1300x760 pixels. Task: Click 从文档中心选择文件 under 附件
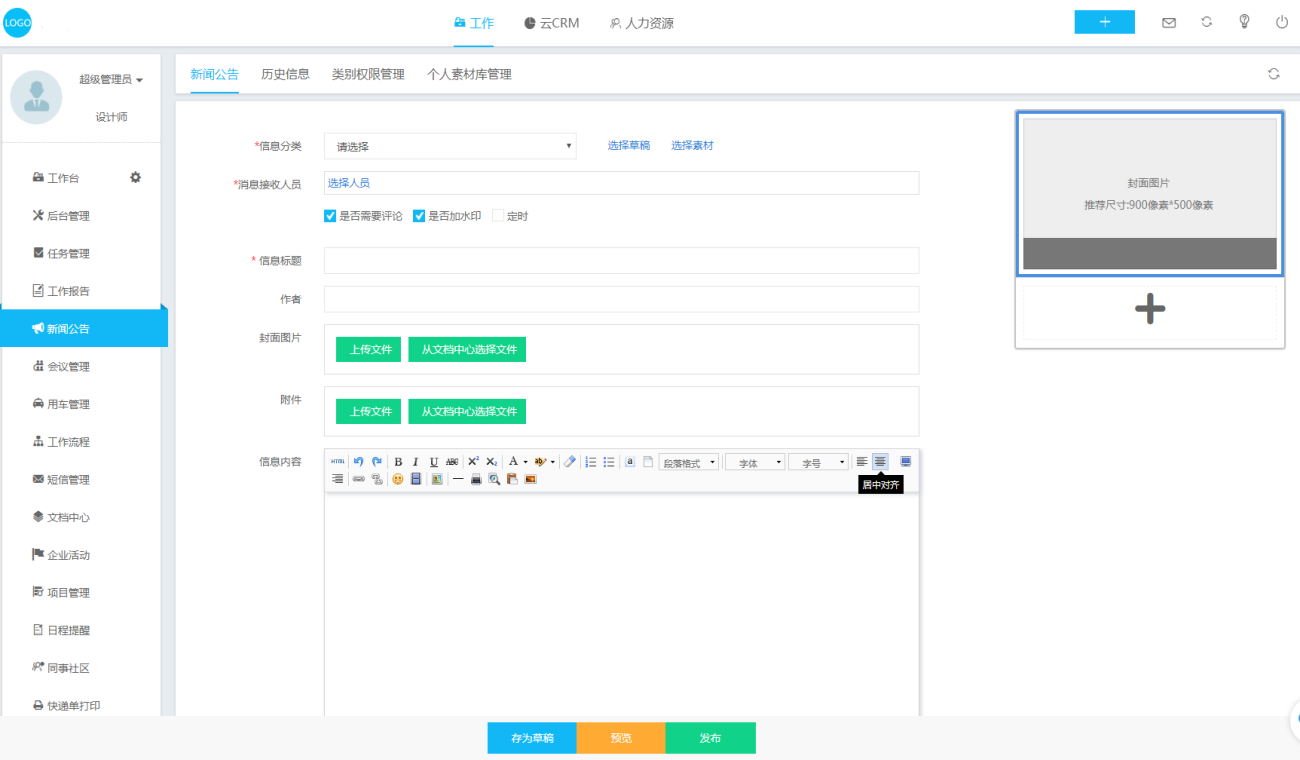pyautogui.click(x=467, y=411)
